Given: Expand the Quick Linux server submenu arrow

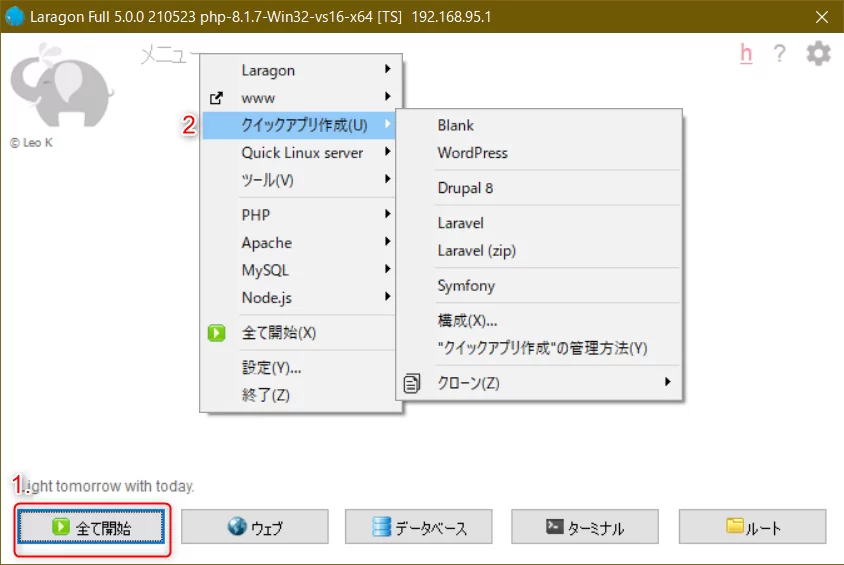Looking at the screenshot, I should tap(388, 152).
